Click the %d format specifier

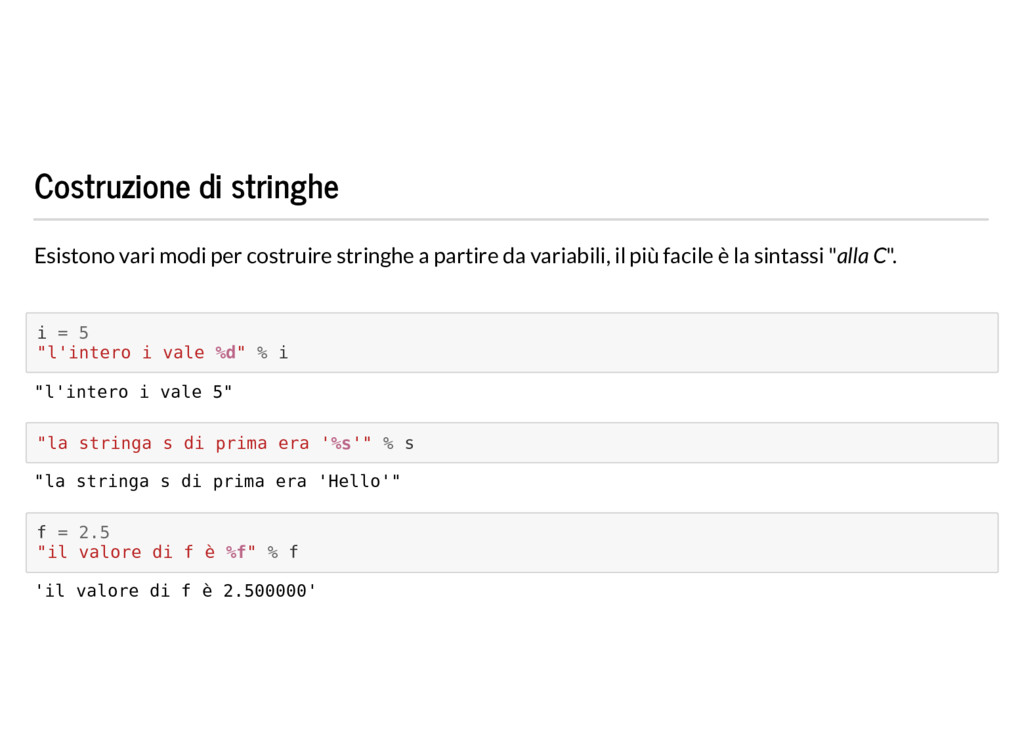[x=226, y=353]
